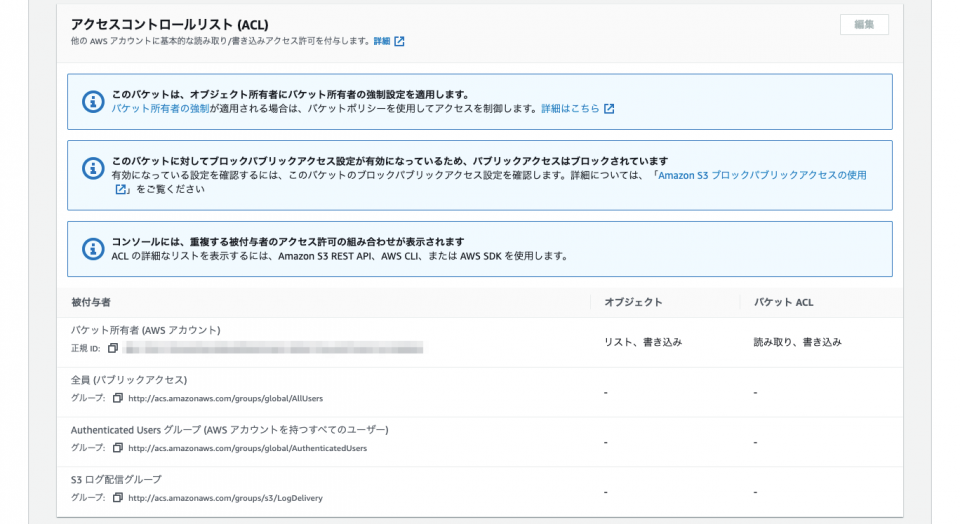
Task: Click アクセスコントロールリスト (ACL) heading
Action: pyautogui.click(x=170, y=24)
